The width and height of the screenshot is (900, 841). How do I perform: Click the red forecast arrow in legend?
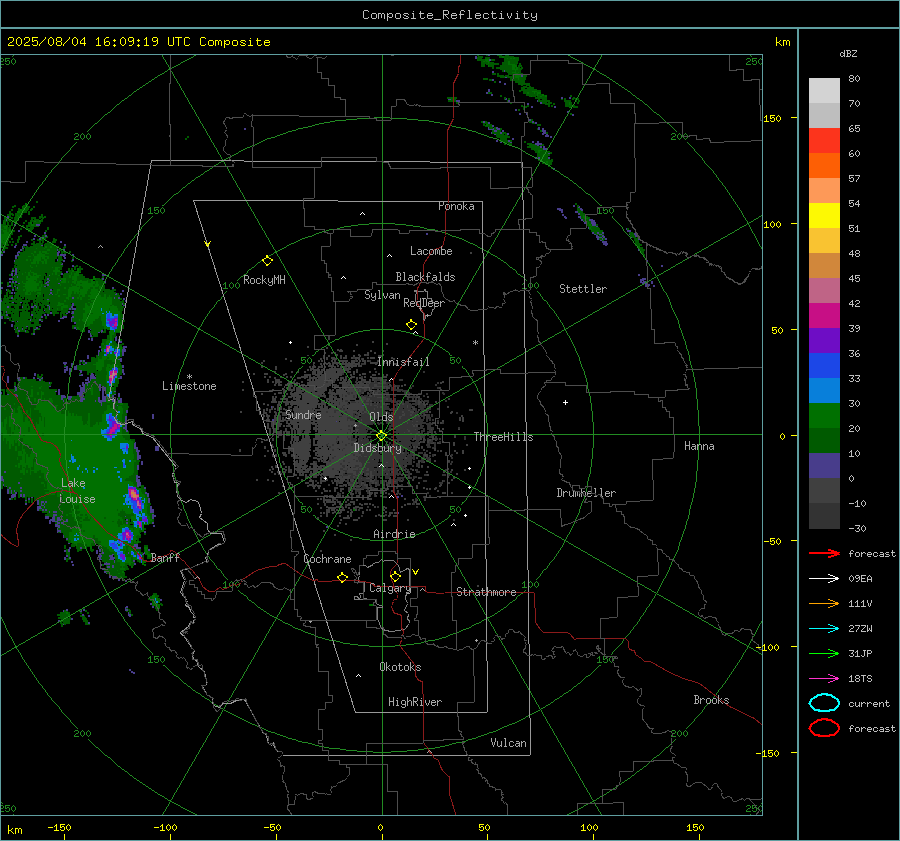coord(824,553)
